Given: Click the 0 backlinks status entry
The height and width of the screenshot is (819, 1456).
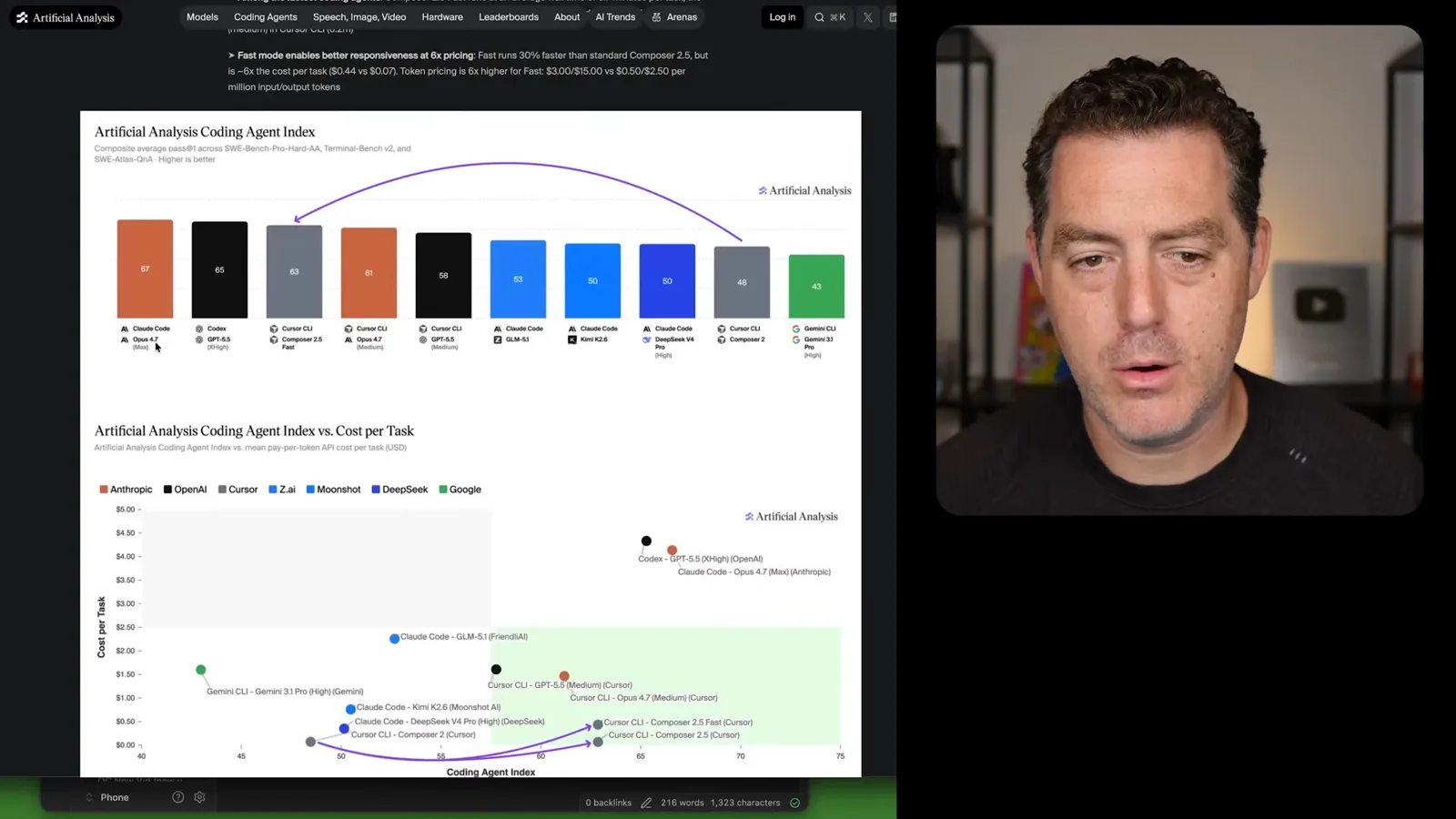Looking at the screenshot, I should (608, 803).
